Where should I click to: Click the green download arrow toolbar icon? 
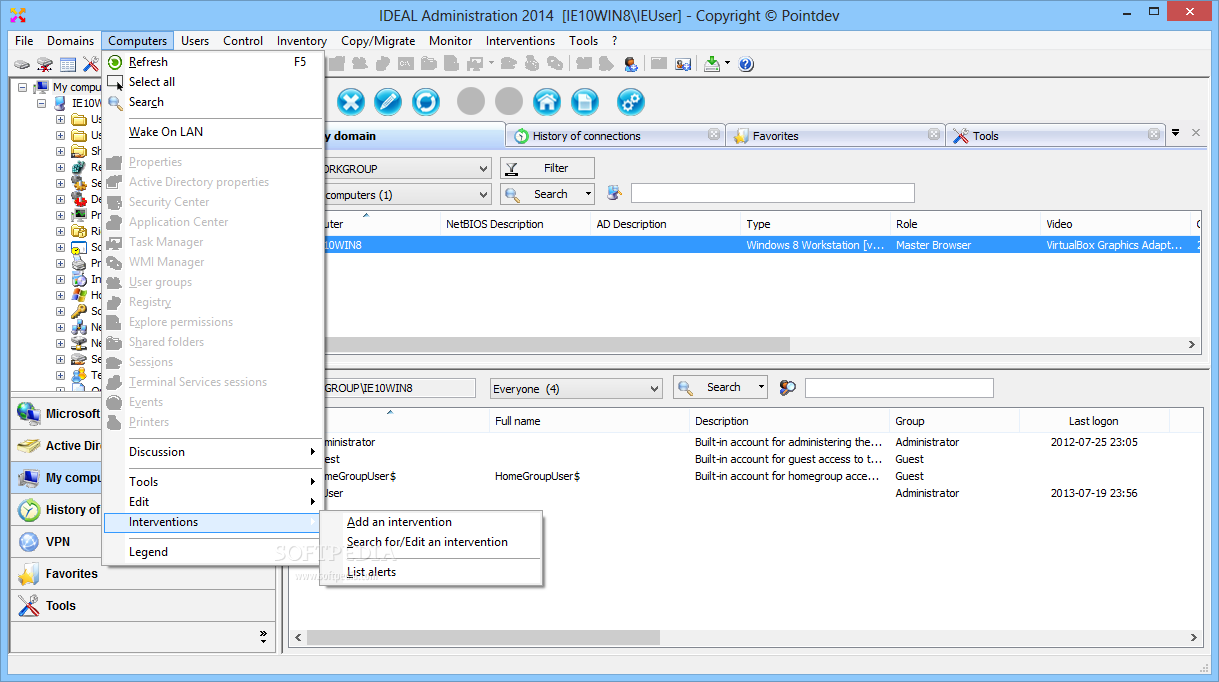pyautogui.click(x=712, y=64)
